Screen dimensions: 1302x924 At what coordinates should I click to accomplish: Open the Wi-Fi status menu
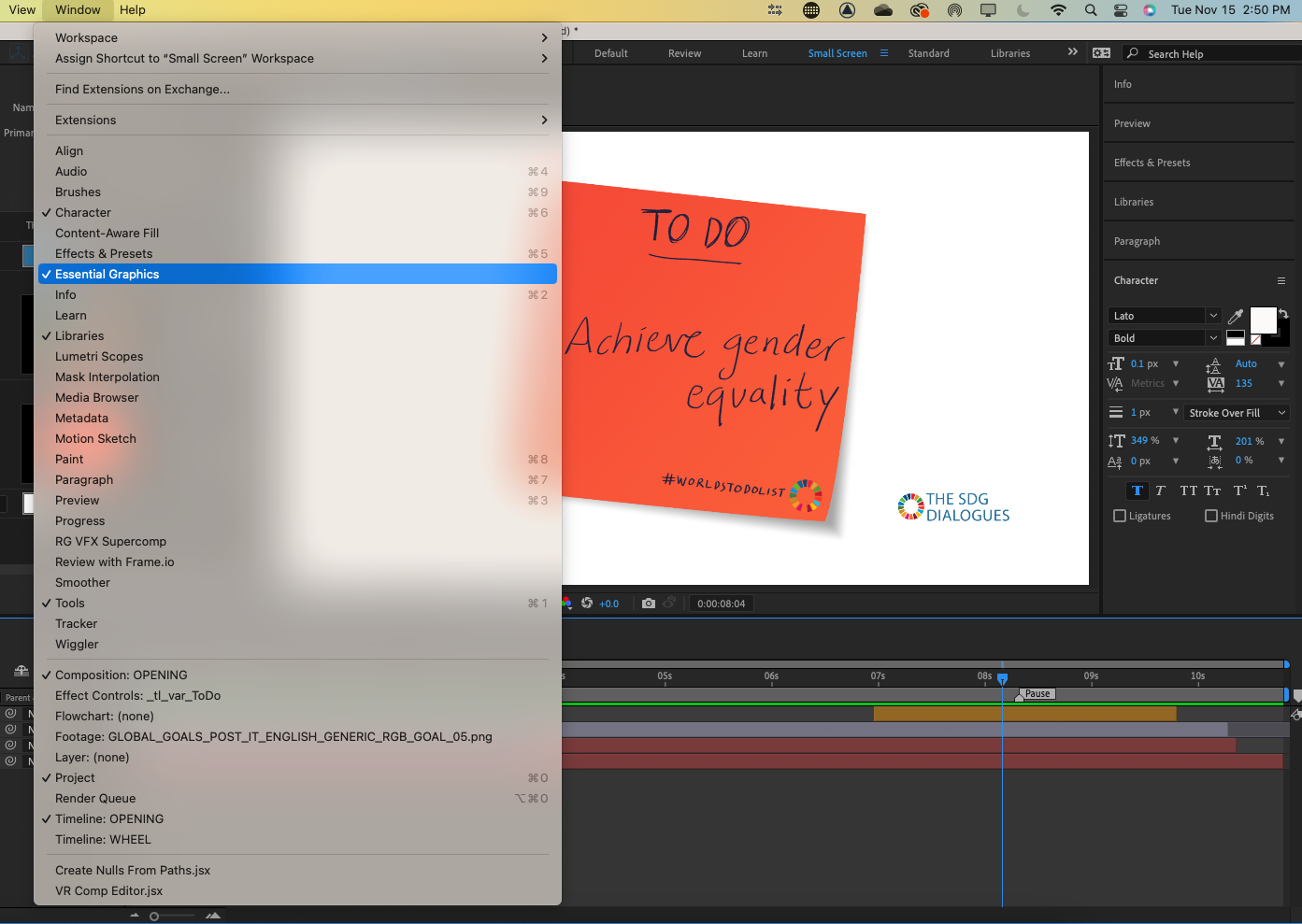click(x=1058, y=10)
